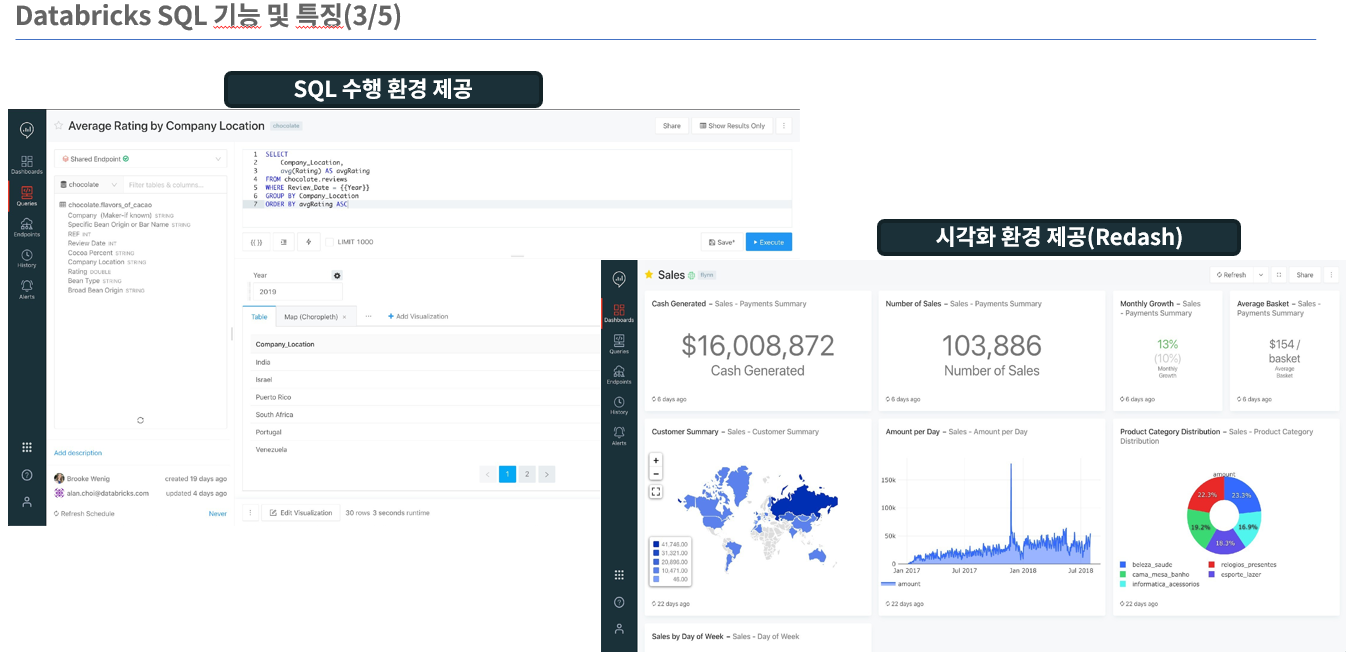Open History in the query editor sidebar
Screen dimensions: 1350x660
coord(27,258)
